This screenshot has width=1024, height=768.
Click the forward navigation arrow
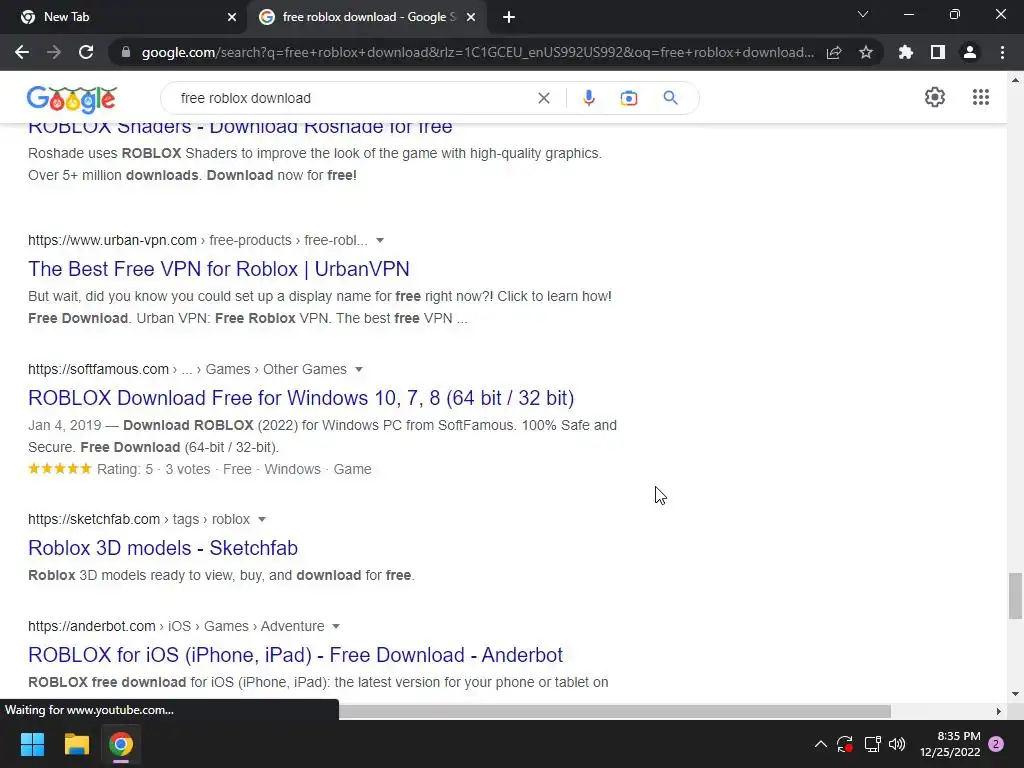(x=54, y=52)
